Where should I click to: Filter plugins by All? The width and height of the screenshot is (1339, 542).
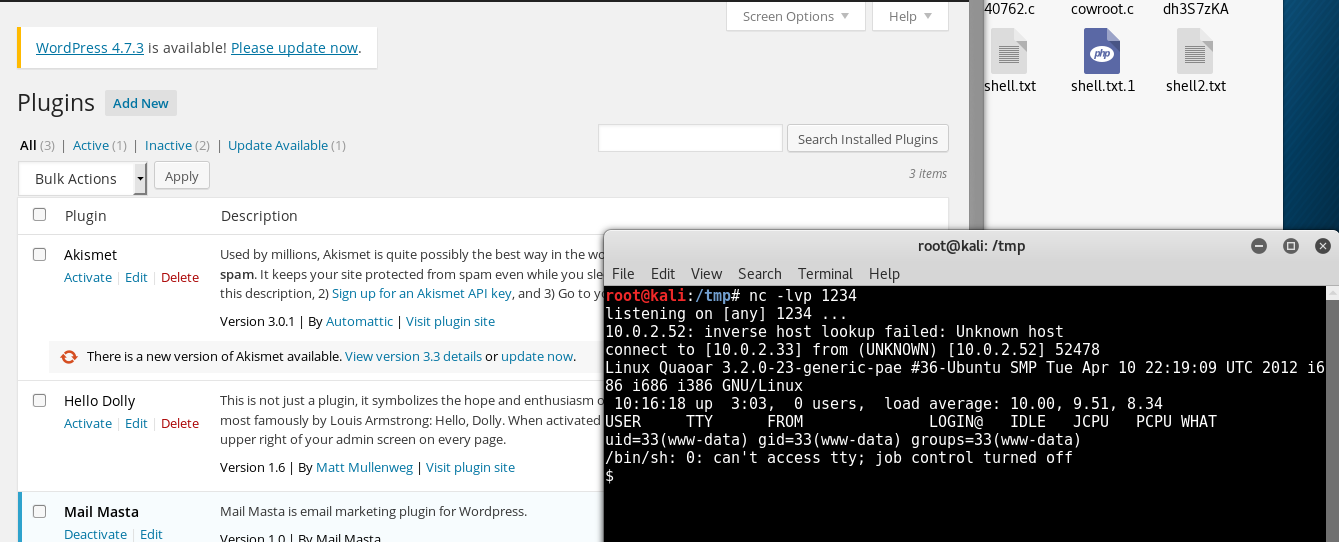click(28, 145)
